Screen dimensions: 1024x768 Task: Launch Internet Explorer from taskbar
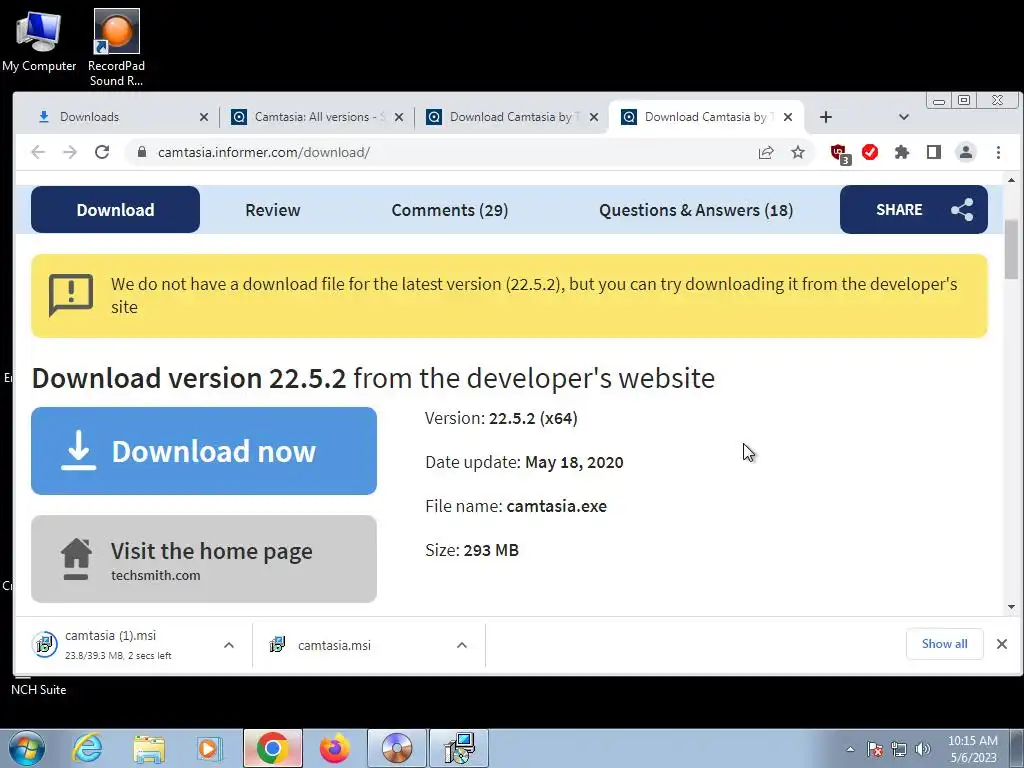pos(88,748)
